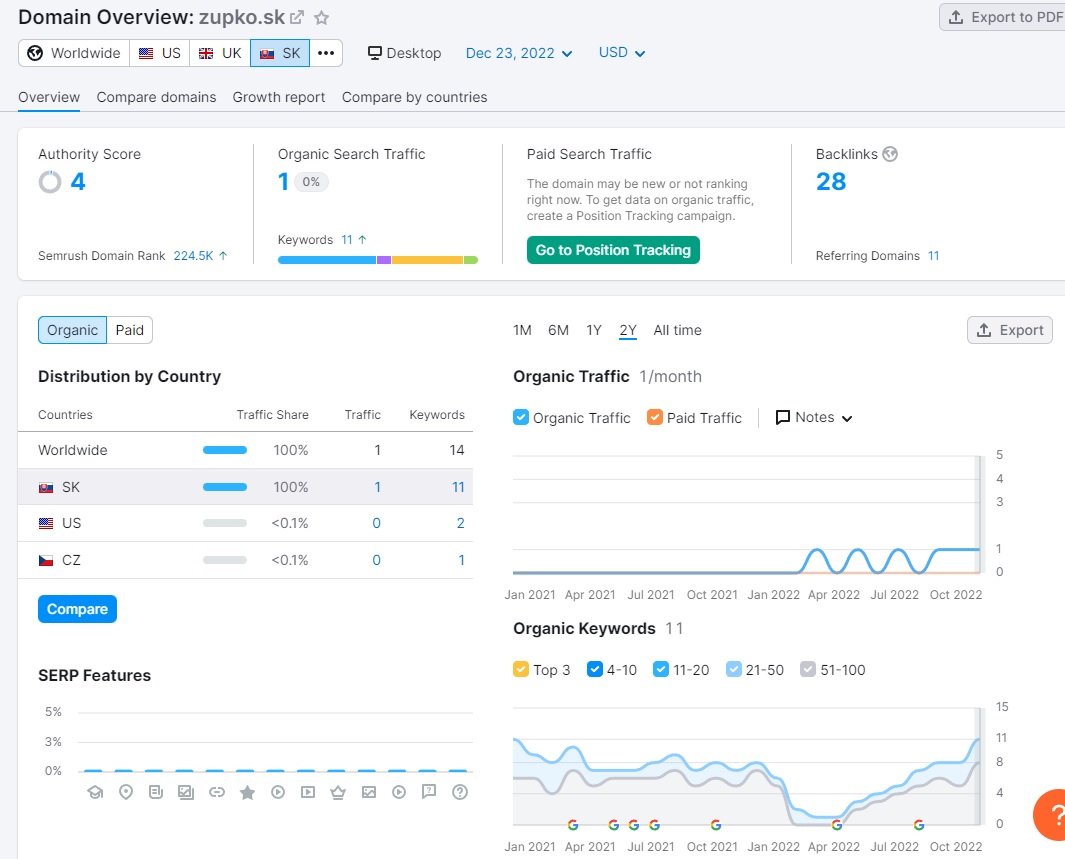Screen dimensions: 1065x859
Task: Open the Growth report tab
Action: (x=279, y=97)
